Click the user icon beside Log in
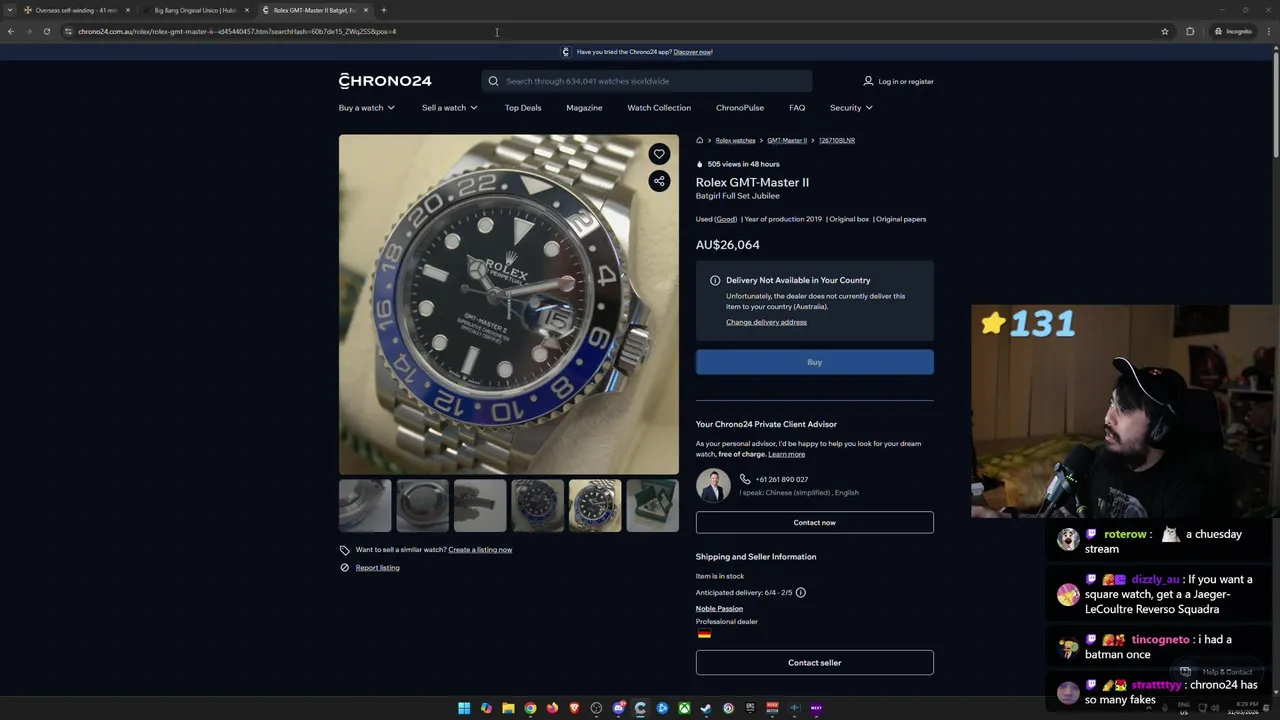This screenshot has height=720, width=1280. click(868, 81)
